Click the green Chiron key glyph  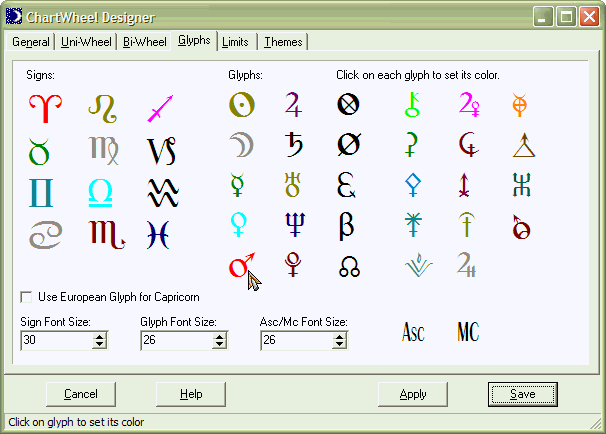(412, 104)
